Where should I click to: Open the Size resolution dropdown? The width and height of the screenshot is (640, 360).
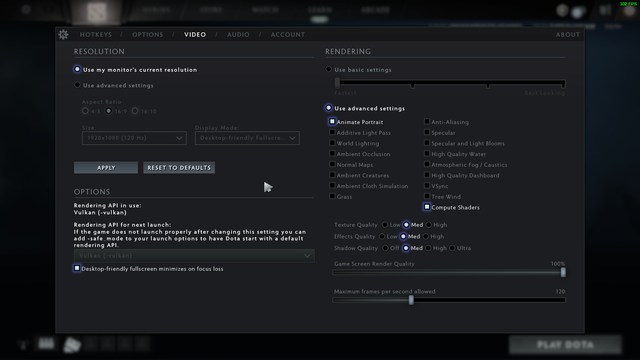(x=134, y=138)
